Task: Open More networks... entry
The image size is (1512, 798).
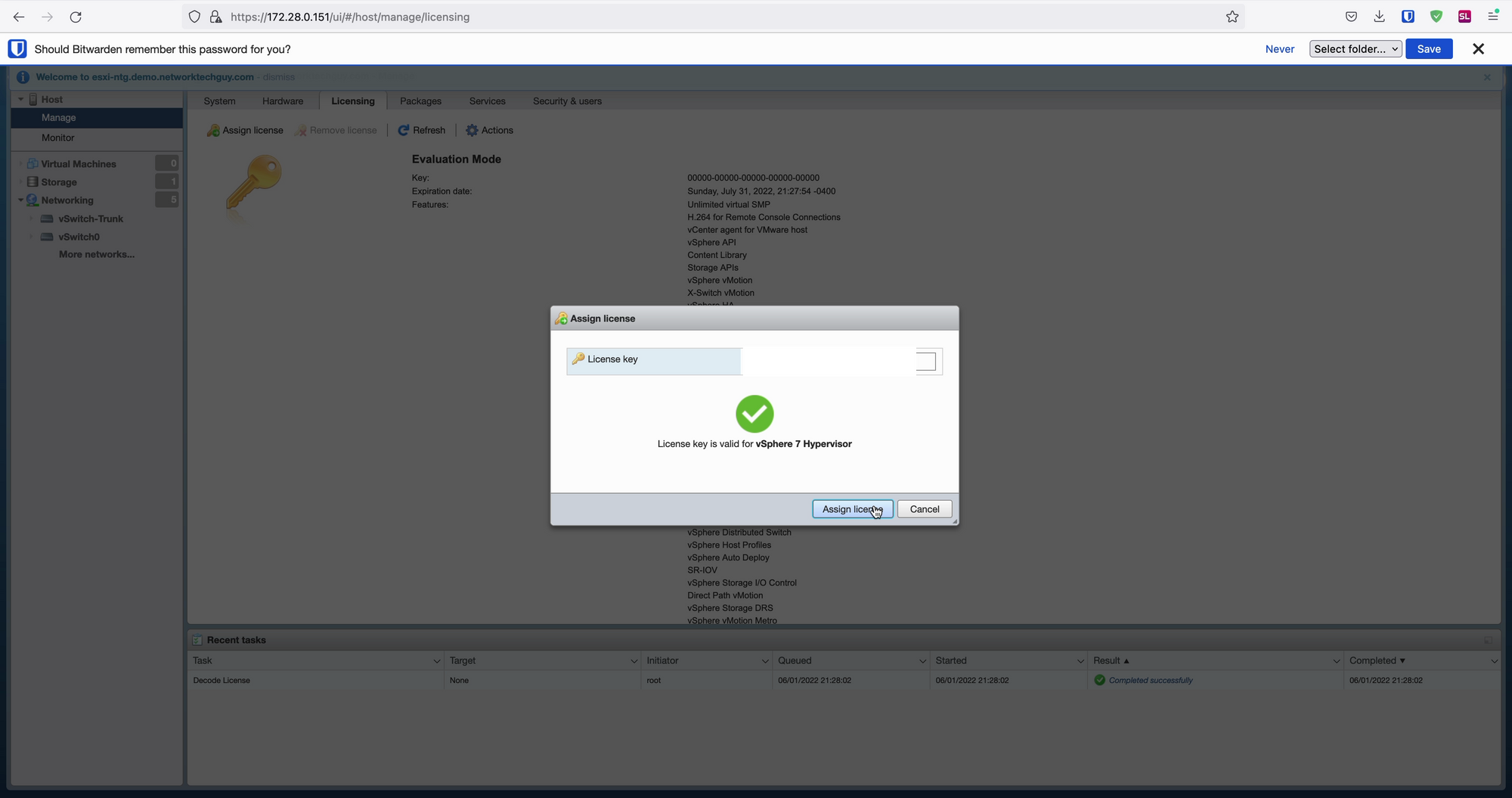Action: pyautogui.click(x=97, y=254)
